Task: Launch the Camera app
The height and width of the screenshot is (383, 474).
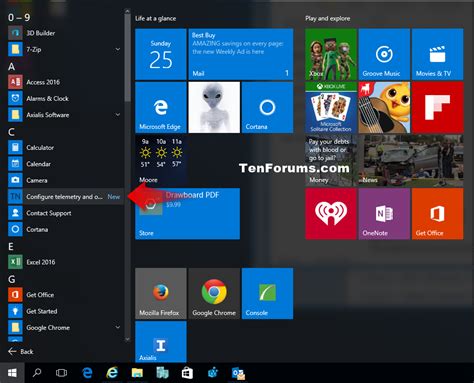Action: (65, 180)
